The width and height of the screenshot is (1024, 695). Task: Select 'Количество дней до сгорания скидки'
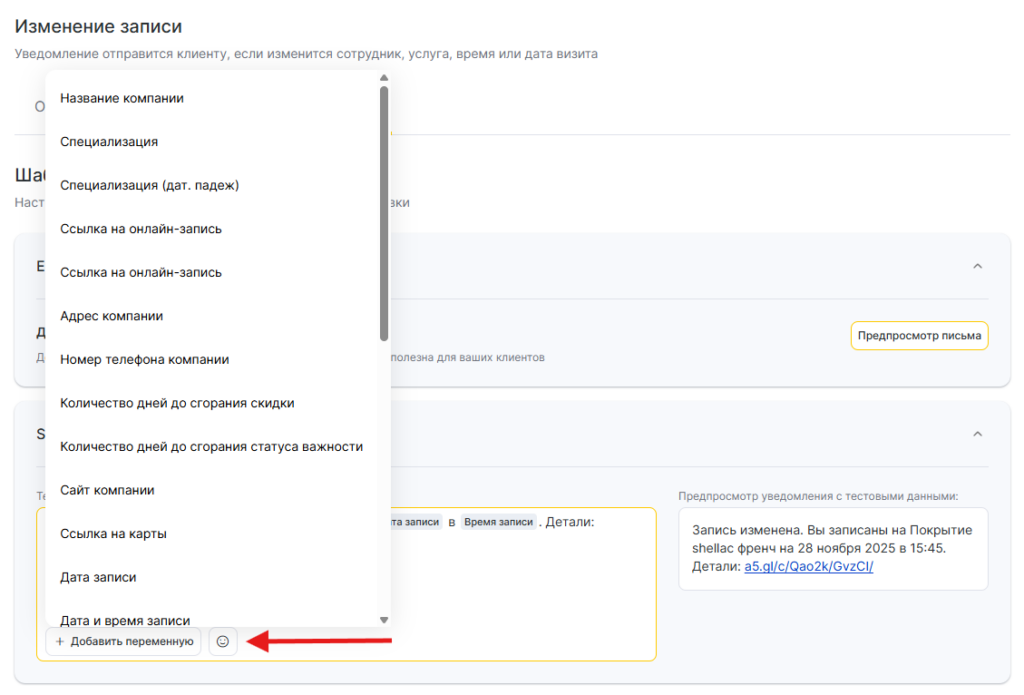pyautogui.click(x=177, y=403)
